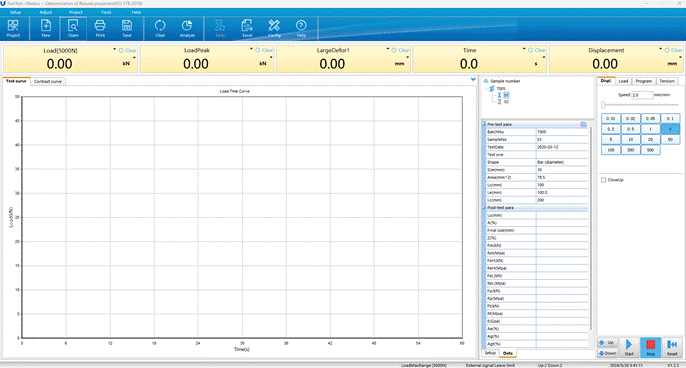Select the T005 batch node icon
The height and width of the screenshot is (368, 686).
(x=492, y=88)
